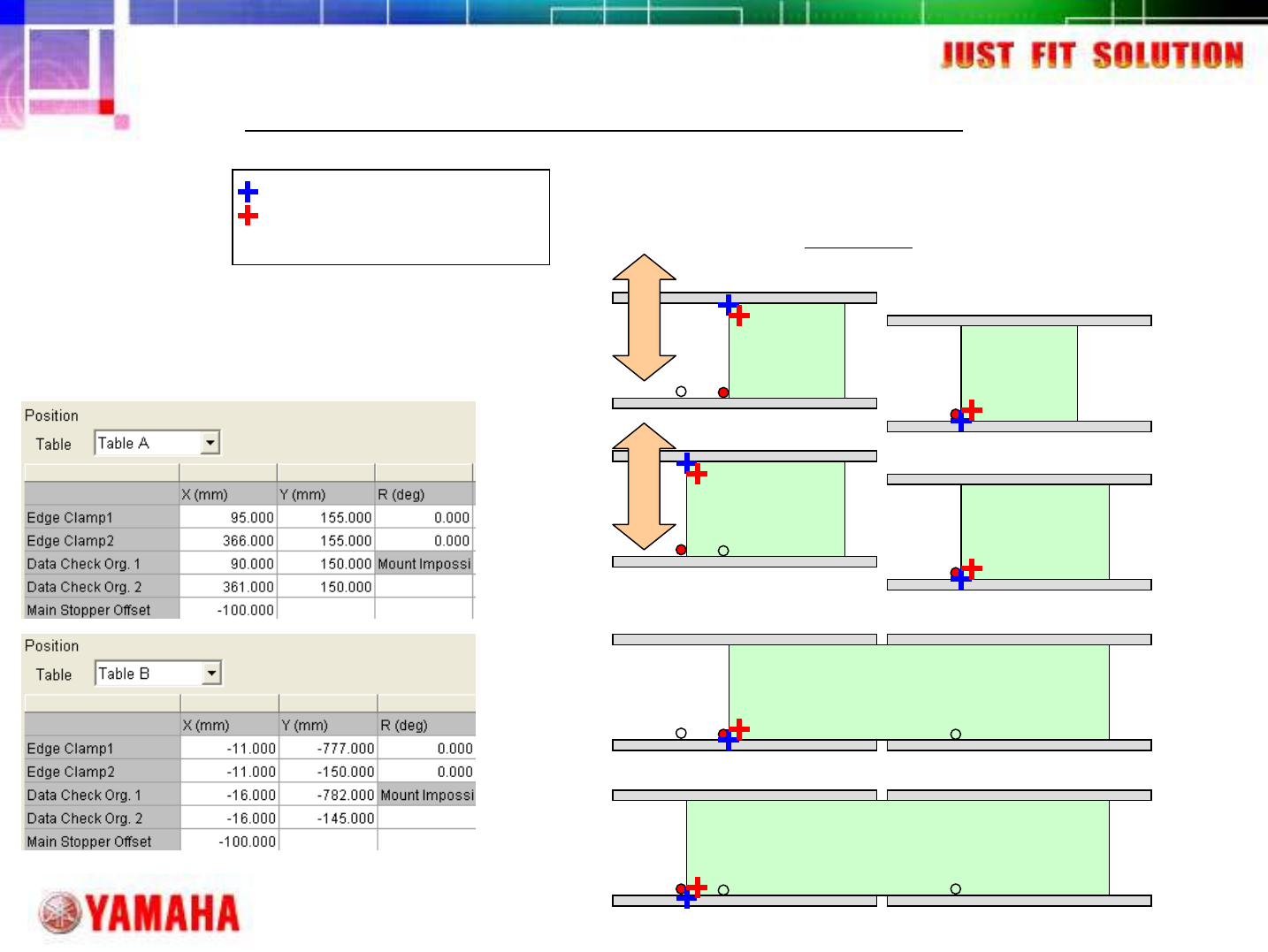Click Mount Impossi cell in Table B
This screenshot has height=952, width=1268.
point(427,795)
